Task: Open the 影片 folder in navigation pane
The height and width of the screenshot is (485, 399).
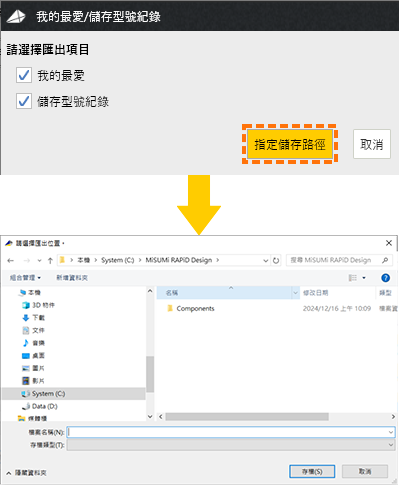Action: (38, 381)
